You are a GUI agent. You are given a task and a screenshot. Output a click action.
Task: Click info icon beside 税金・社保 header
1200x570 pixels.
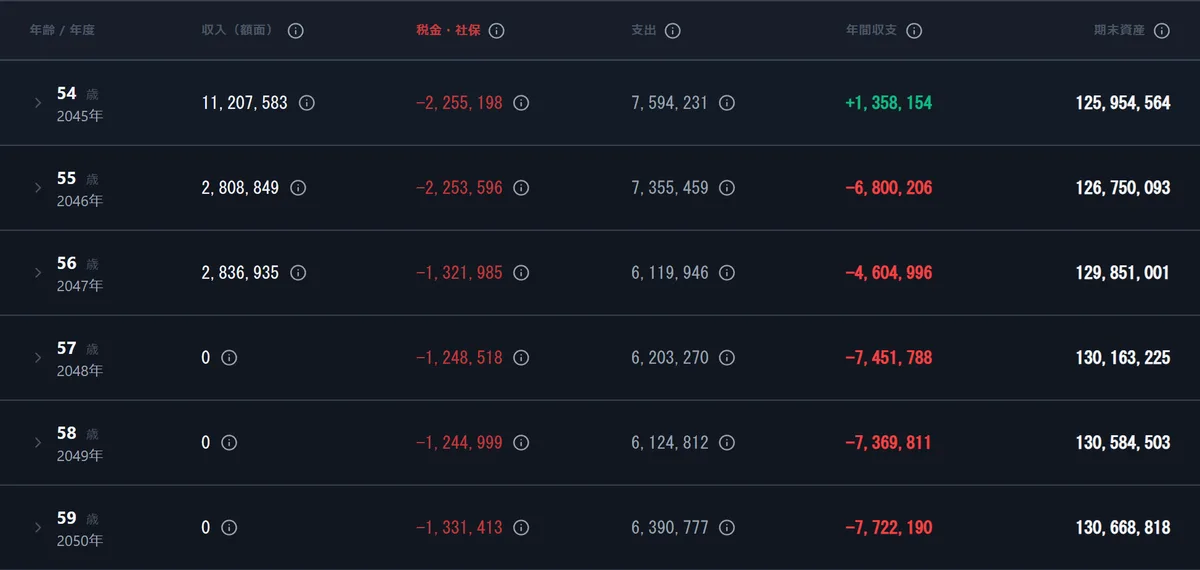point(497,31)
